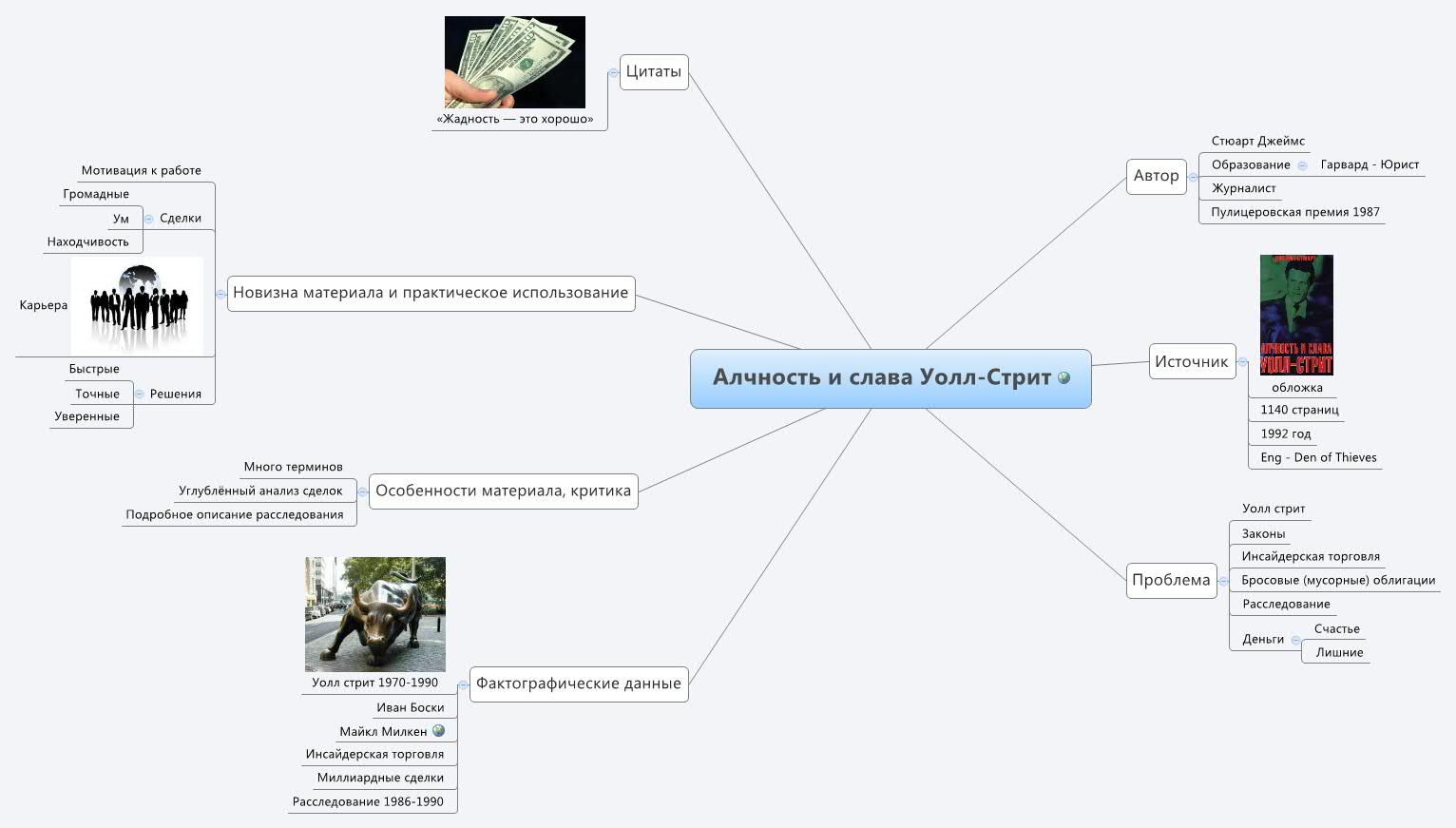
Task: Click the book cover image
Action: point(1296,315)
